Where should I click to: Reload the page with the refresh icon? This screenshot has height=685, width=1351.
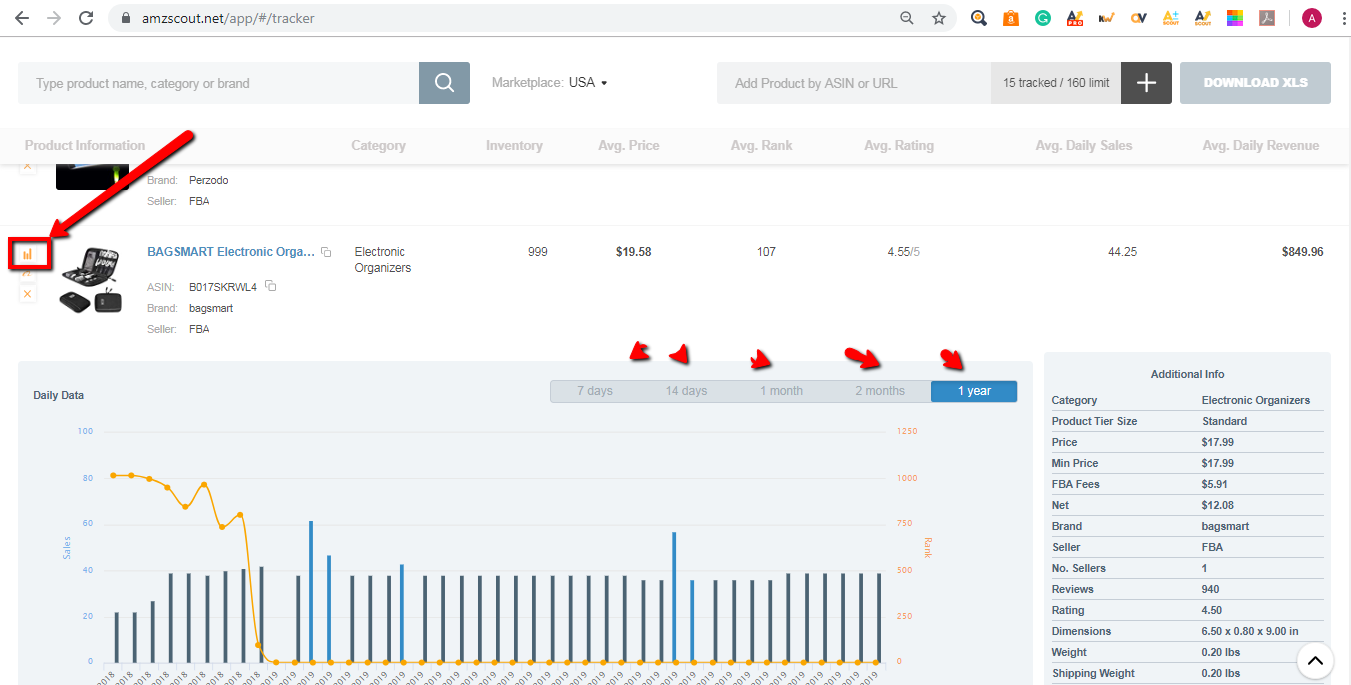86,18
